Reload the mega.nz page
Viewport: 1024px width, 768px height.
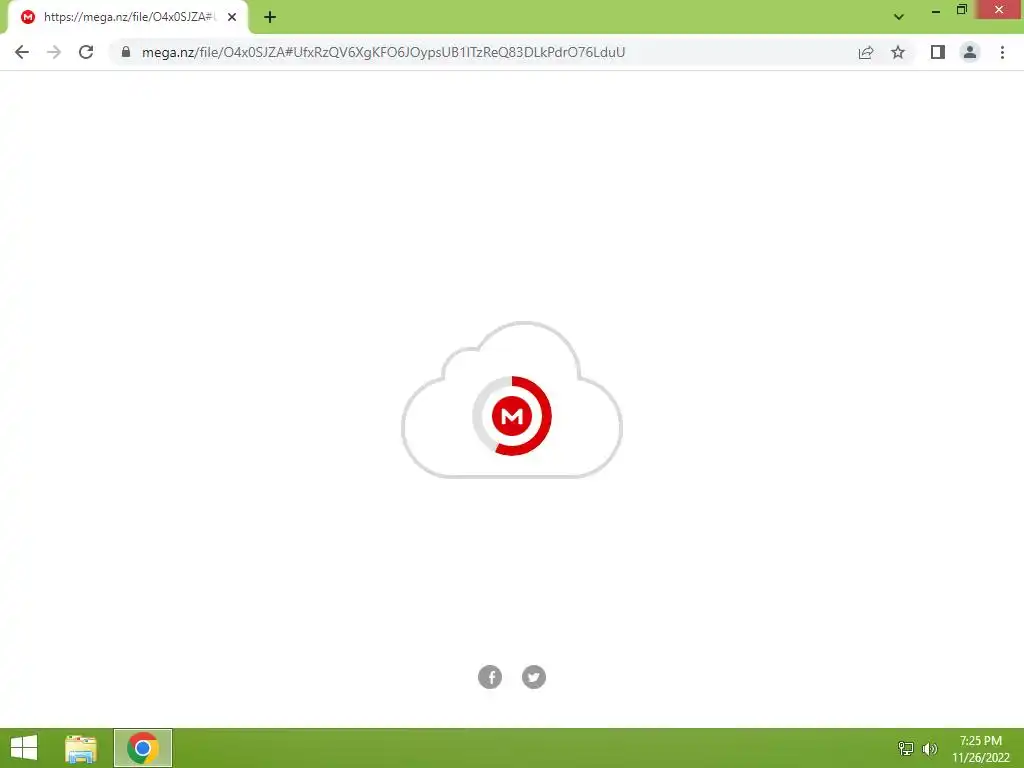point(86,52)
